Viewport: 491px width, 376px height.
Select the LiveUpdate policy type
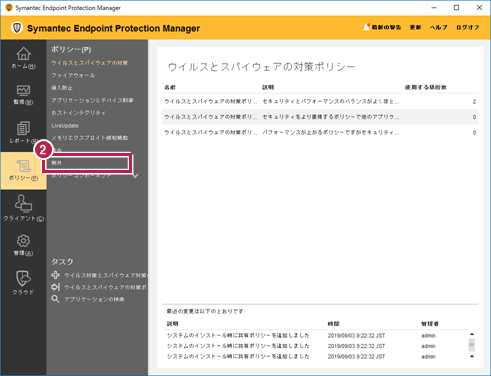click(x=65, y=126)
